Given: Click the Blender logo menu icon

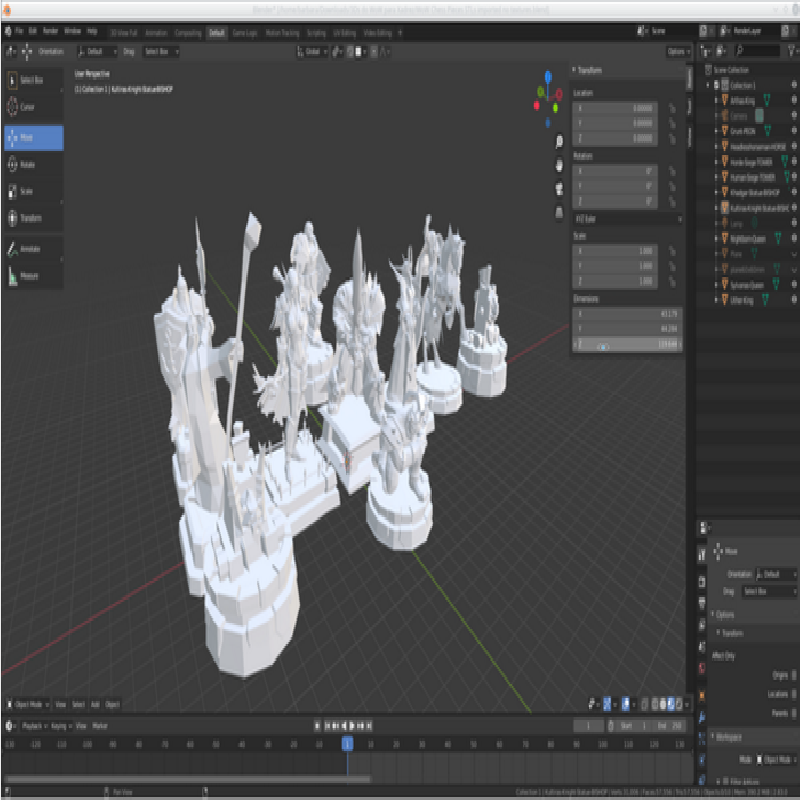Looking at the screenshot, I should pyautogui.click(x=8, y=32).
